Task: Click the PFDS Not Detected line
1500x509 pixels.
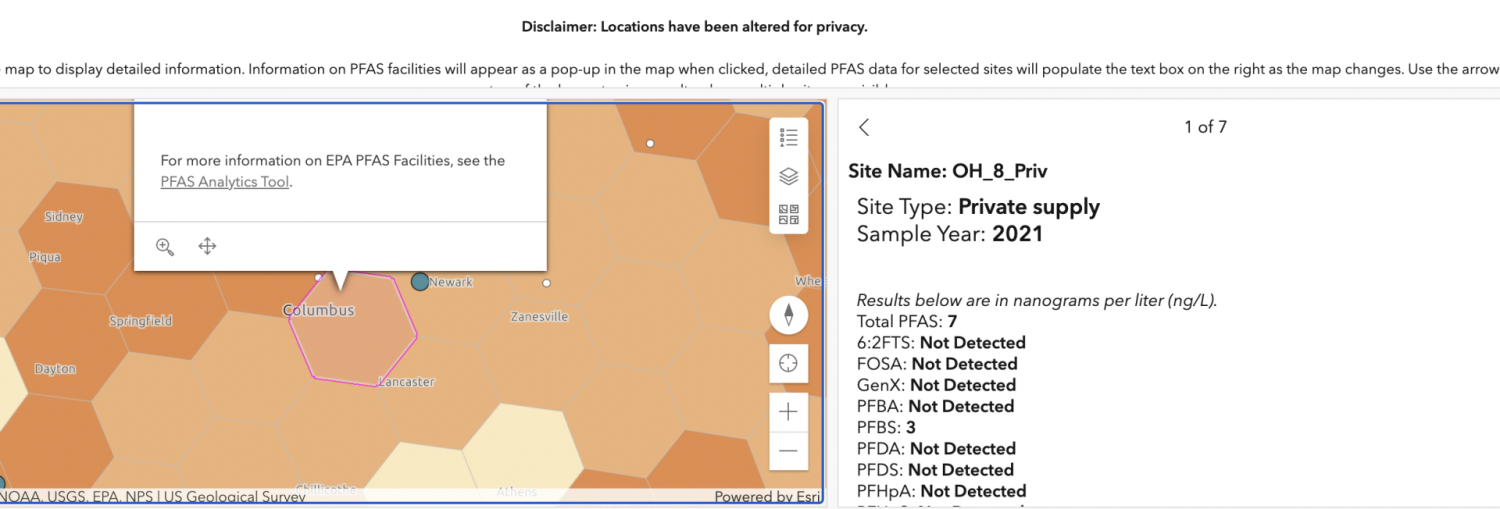Action: 935,470
